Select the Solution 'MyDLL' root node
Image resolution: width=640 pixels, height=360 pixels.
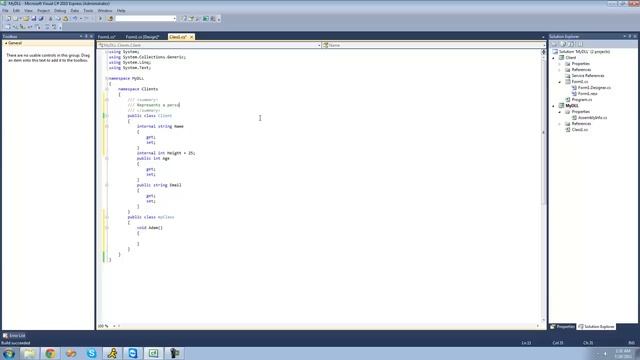[584, 52]
